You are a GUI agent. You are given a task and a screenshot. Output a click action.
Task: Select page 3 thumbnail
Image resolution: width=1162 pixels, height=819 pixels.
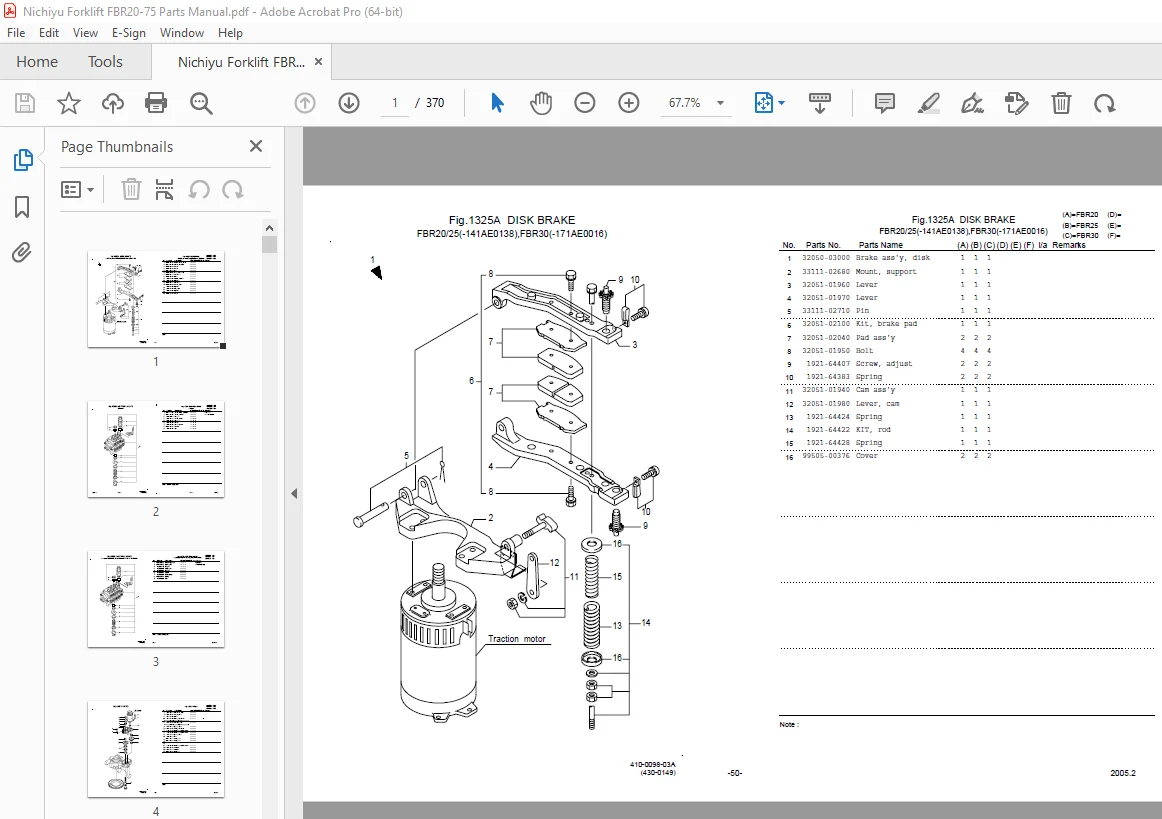coord(156,599)
